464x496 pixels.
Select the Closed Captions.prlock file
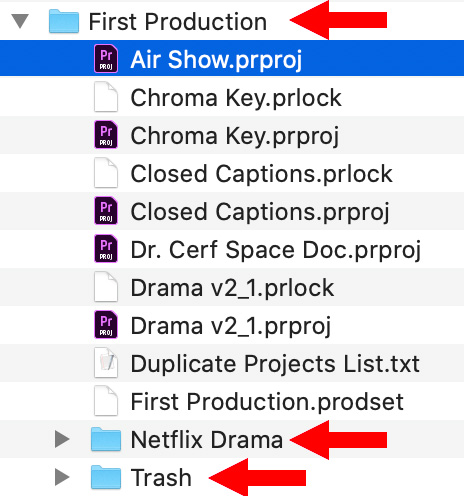click(x=232, y=173)
